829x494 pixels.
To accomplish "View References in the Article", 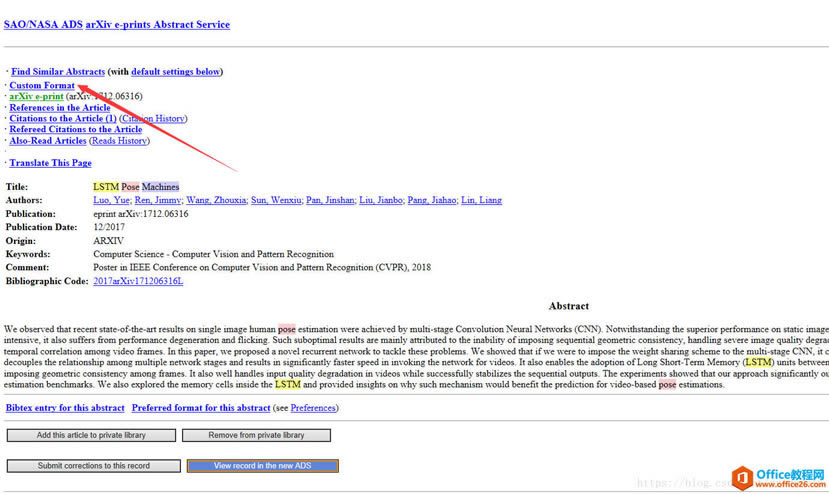I will (x=60, y=107).
